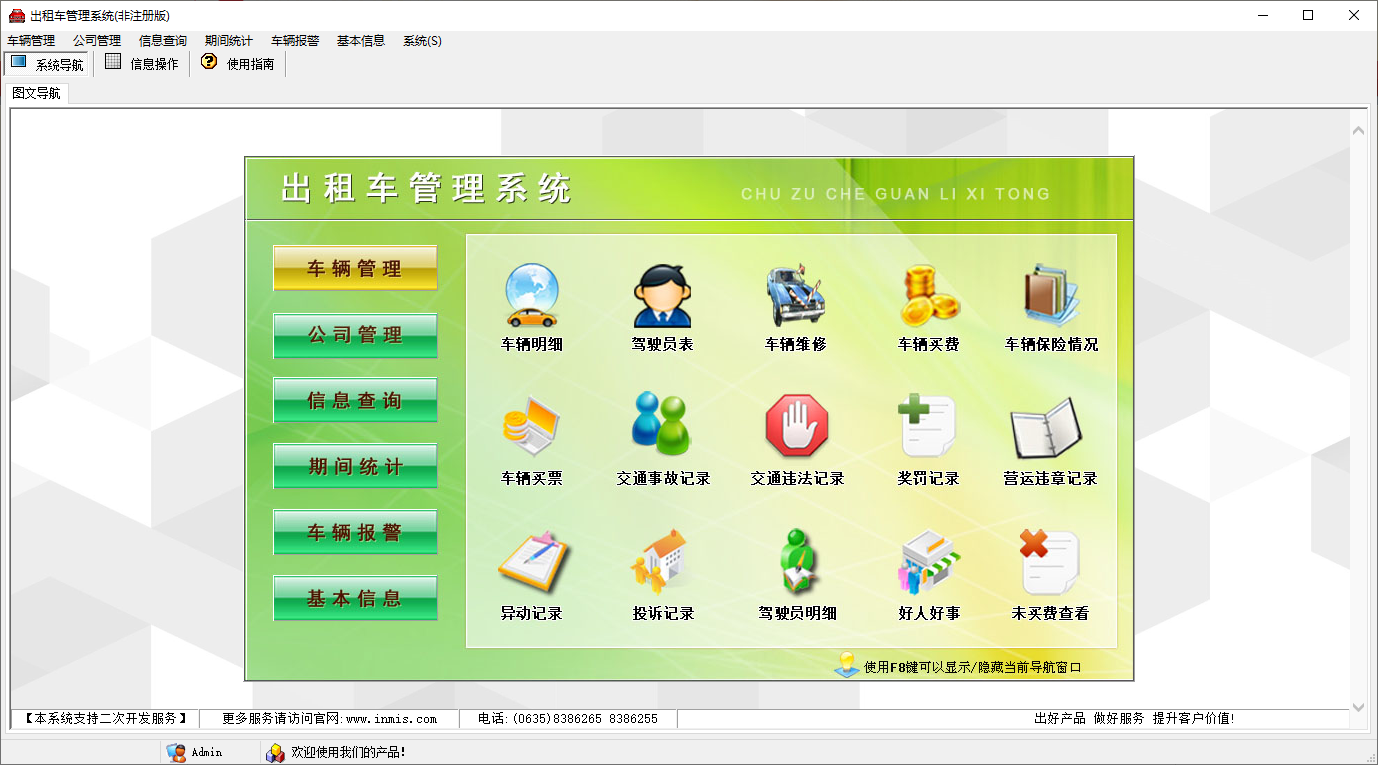Open the 车辆维修 vehicle repair icon
Screen dimensions: 1378x765
point(795,296)
